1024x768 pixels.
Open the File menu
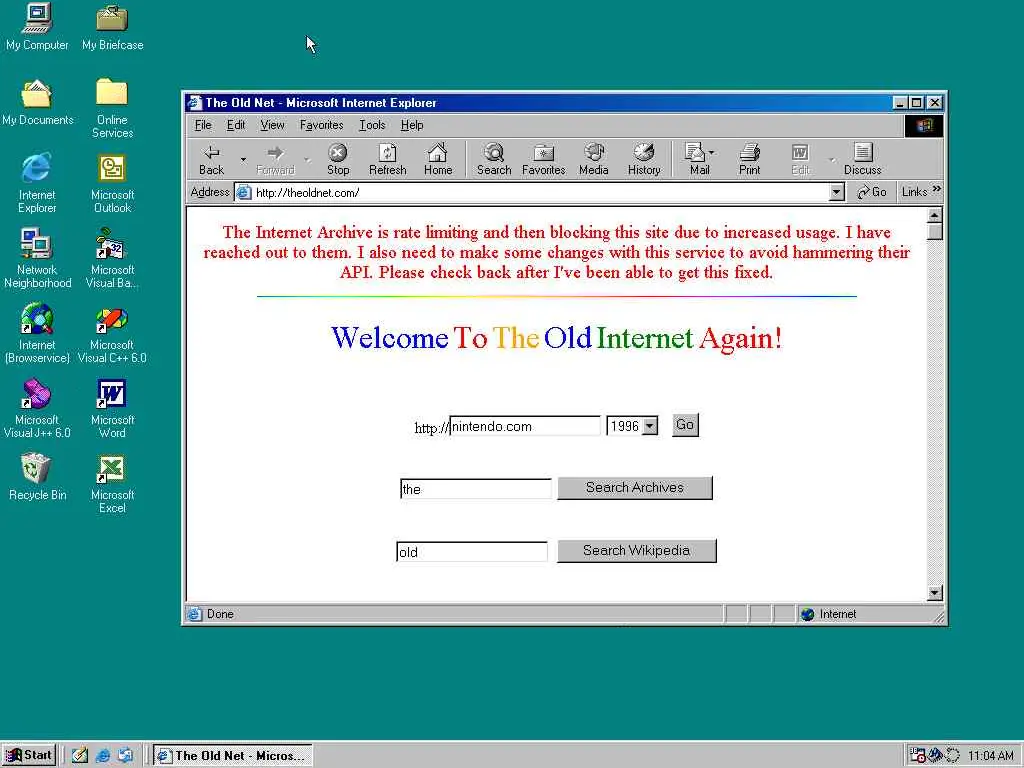(x=203, y=125)
